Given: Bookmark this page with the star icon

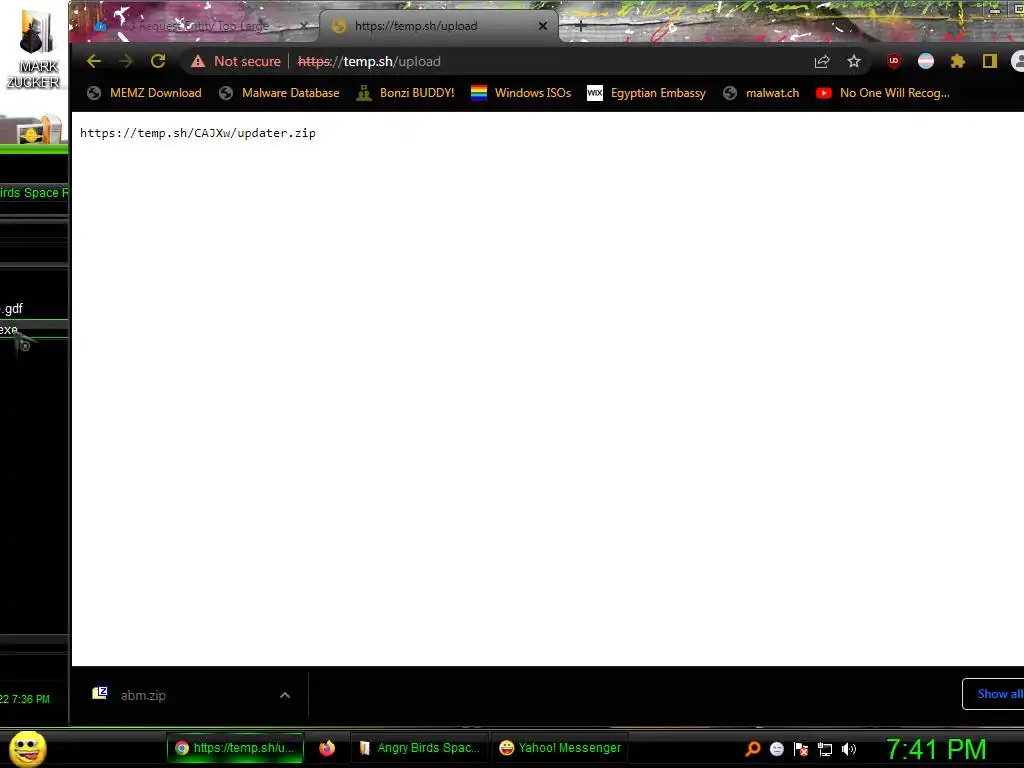Looking at the screenshot, I should (x=854, y=61).
